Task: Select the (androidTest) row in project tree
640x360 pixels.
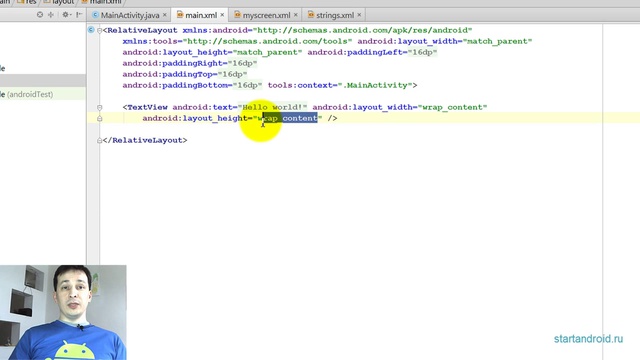Action: click(x=43, y=94)
